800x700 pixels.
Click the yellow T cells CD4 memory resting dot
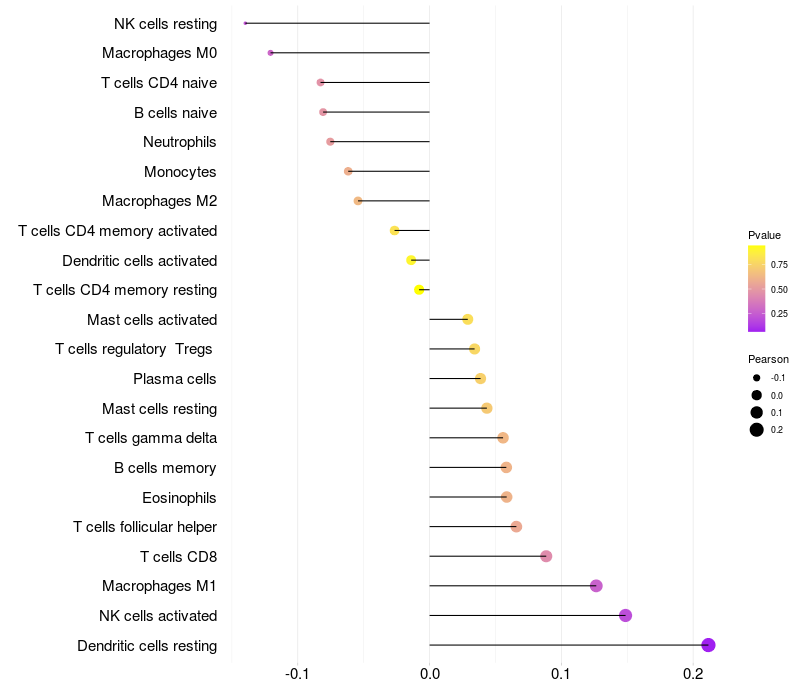coord(420,290)
